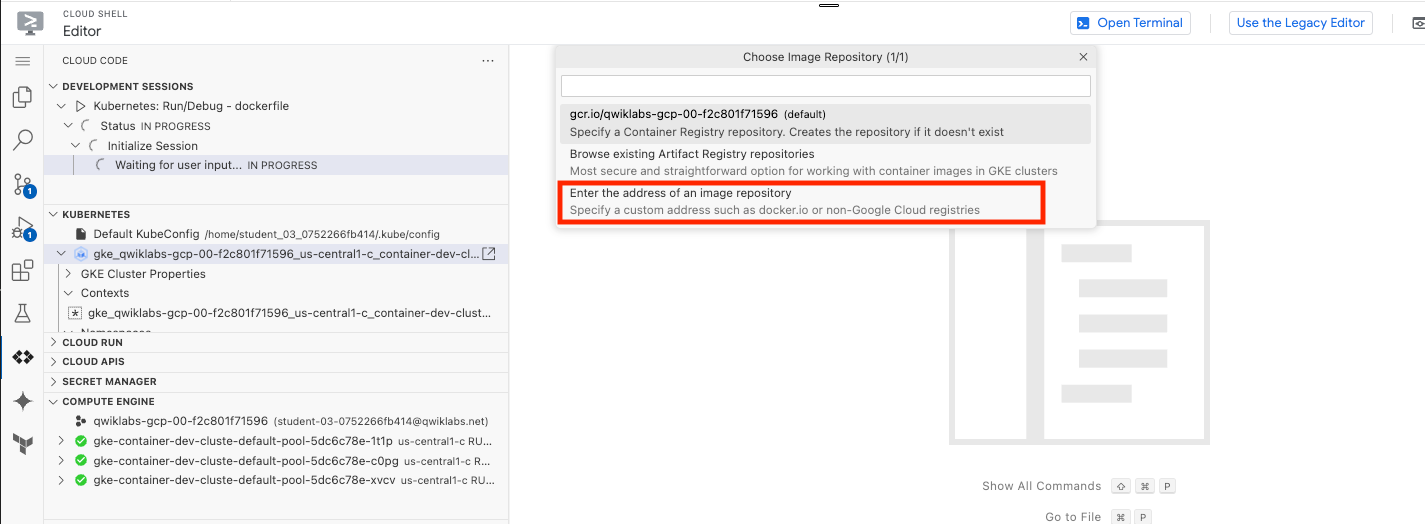Select Waiting for user input row
Screen dimensions: 1425x524
click(x=277, y=165)
